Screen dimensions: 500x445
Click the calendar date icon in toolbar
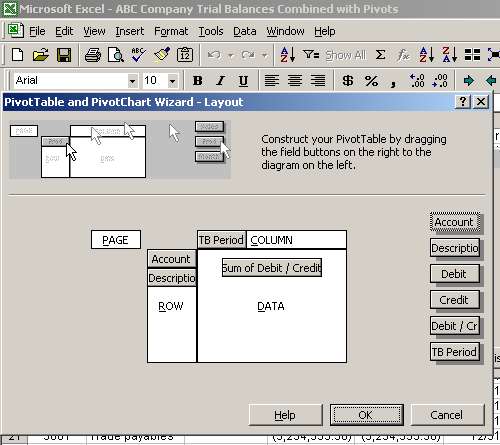185,55
